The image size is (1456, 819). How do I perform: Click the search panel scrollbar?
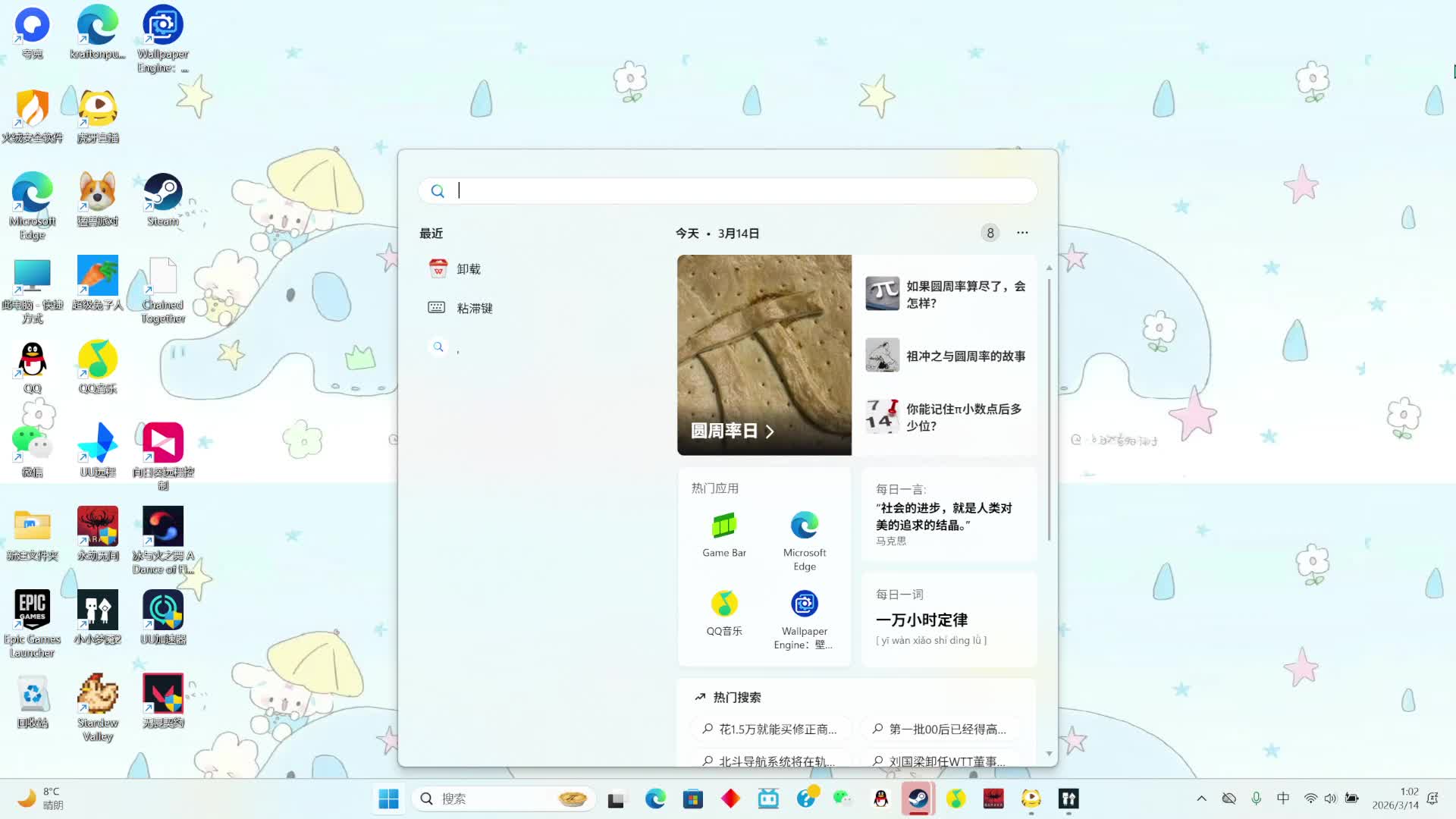click(1049, 409)
